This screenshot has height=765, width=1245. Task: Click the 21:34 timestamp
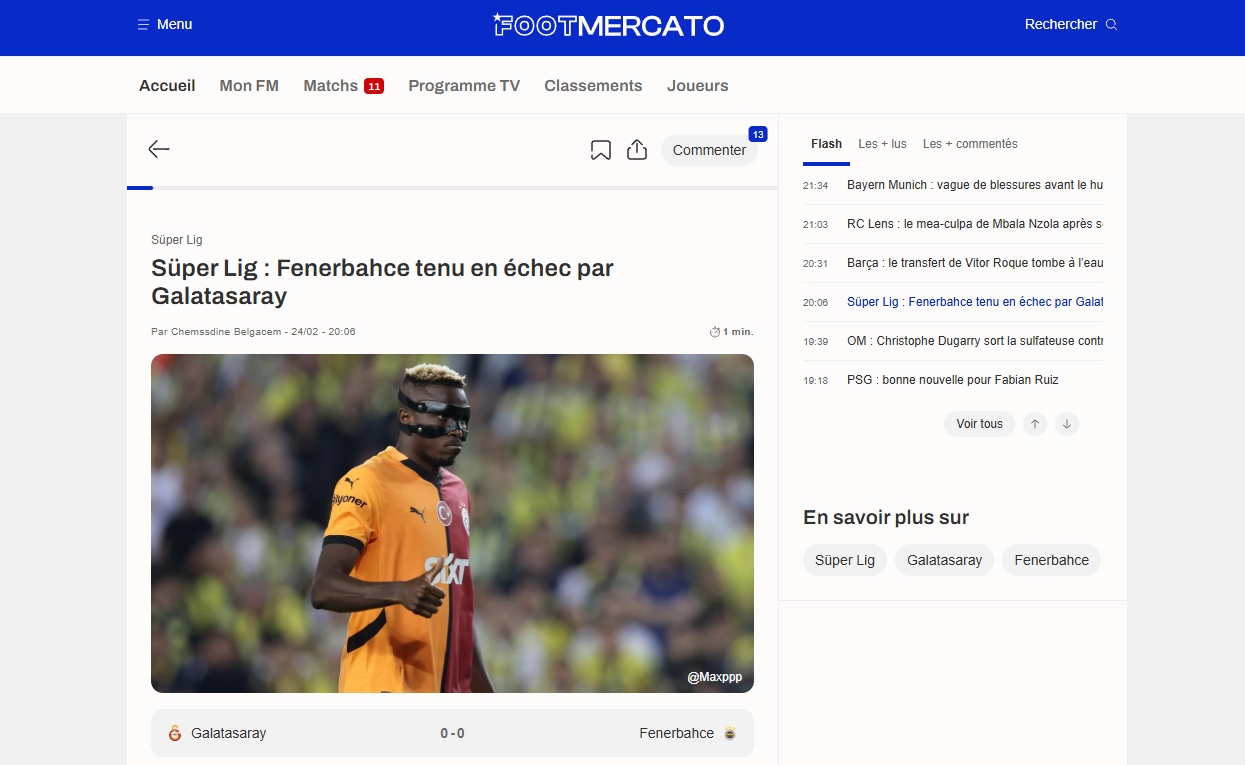816,186
